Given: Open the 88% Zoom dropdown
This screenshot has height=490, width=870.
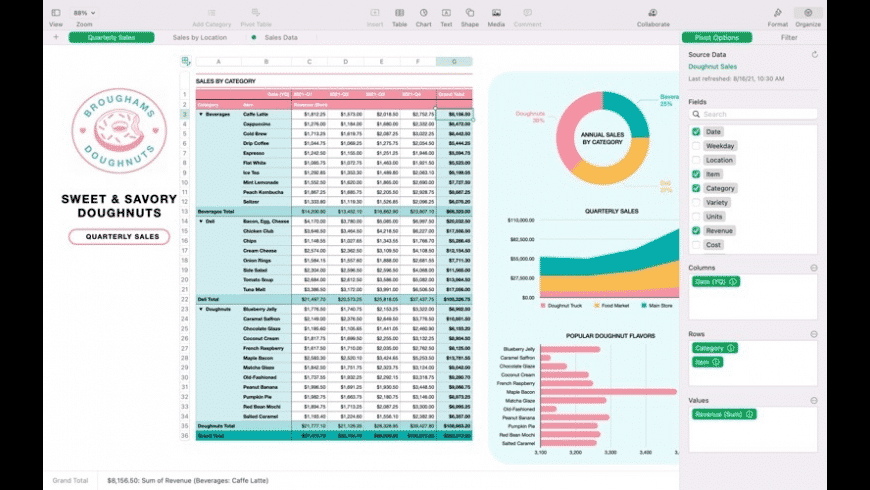Looking at the screenshot, I should (x=84, y=13).
